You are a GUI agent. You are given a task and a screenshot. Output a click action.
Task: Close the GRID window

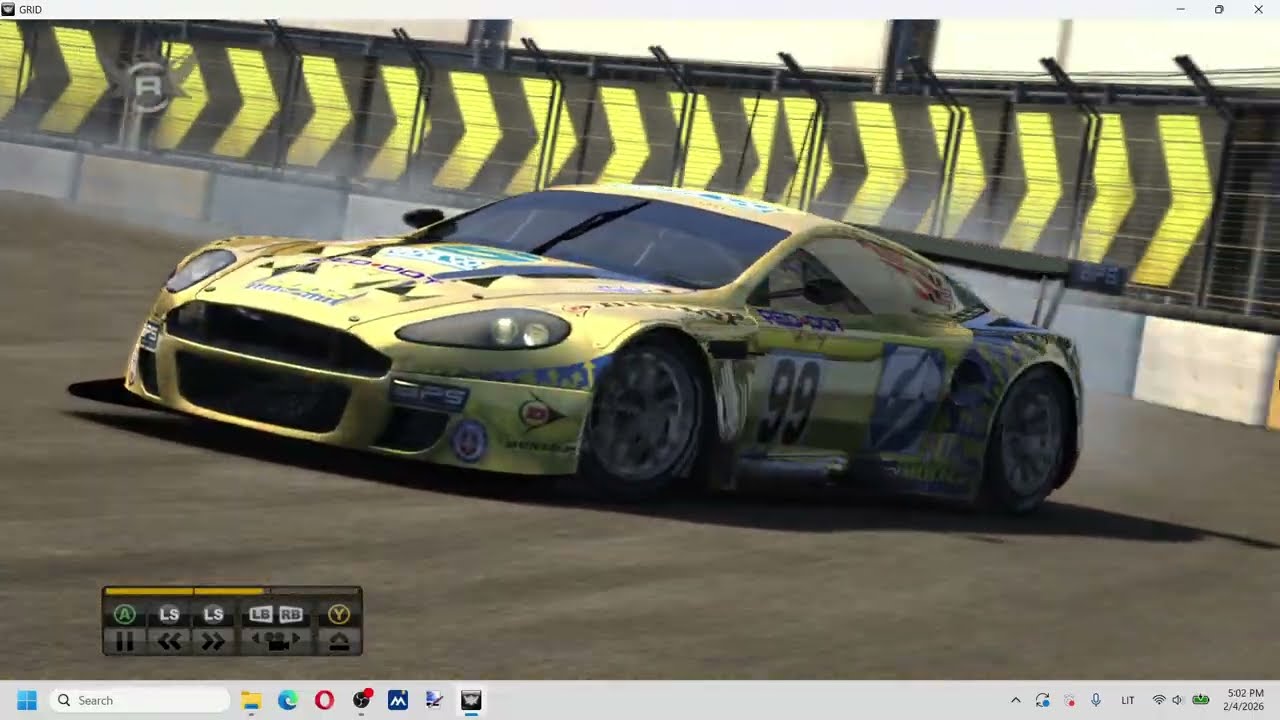click(1258, 9)
